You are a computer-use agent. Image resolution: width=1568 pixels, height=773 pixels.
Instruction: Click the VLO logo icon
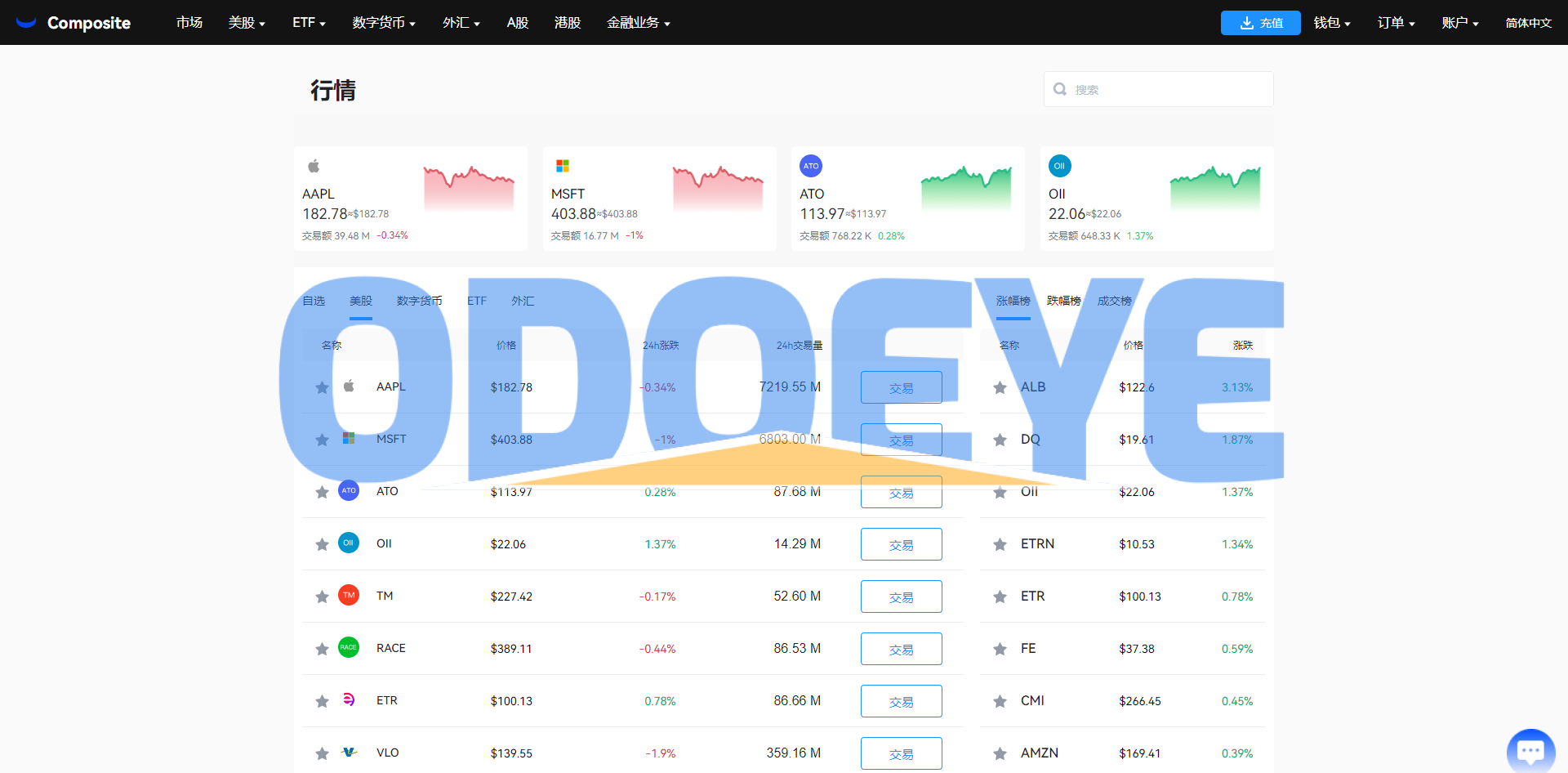click(349, 752)
